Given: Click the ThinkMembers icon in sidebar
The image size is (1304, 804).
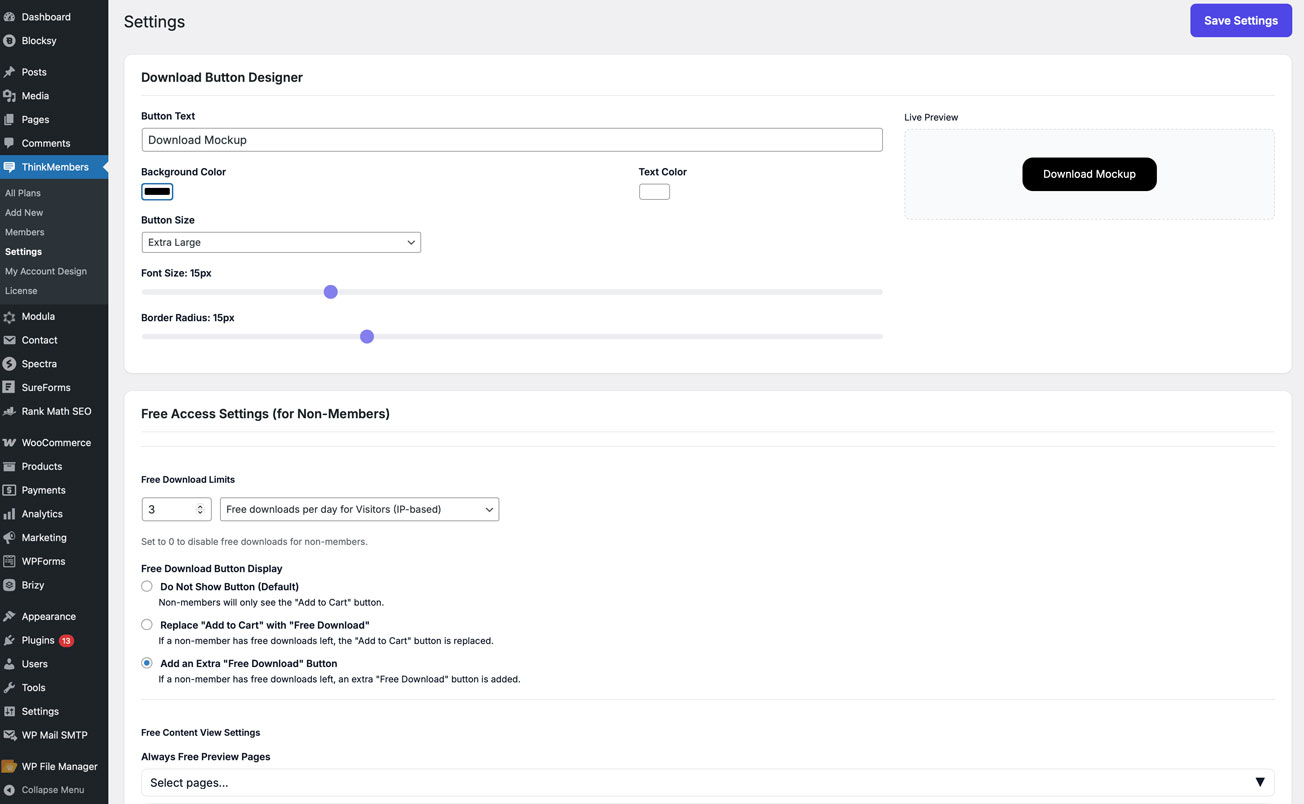Looking at the screenshot, I should pos(9,167).
